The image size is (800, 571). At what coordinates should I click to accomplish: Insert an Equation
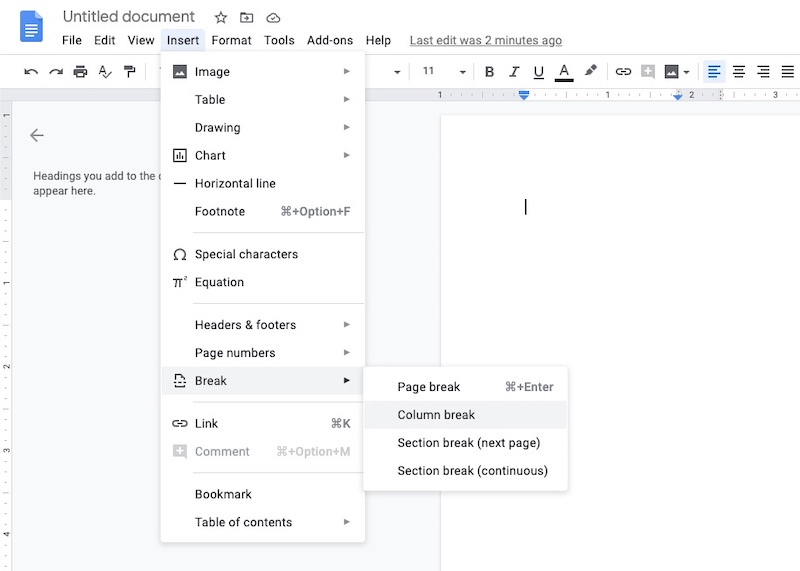click(x=263, y=282)
